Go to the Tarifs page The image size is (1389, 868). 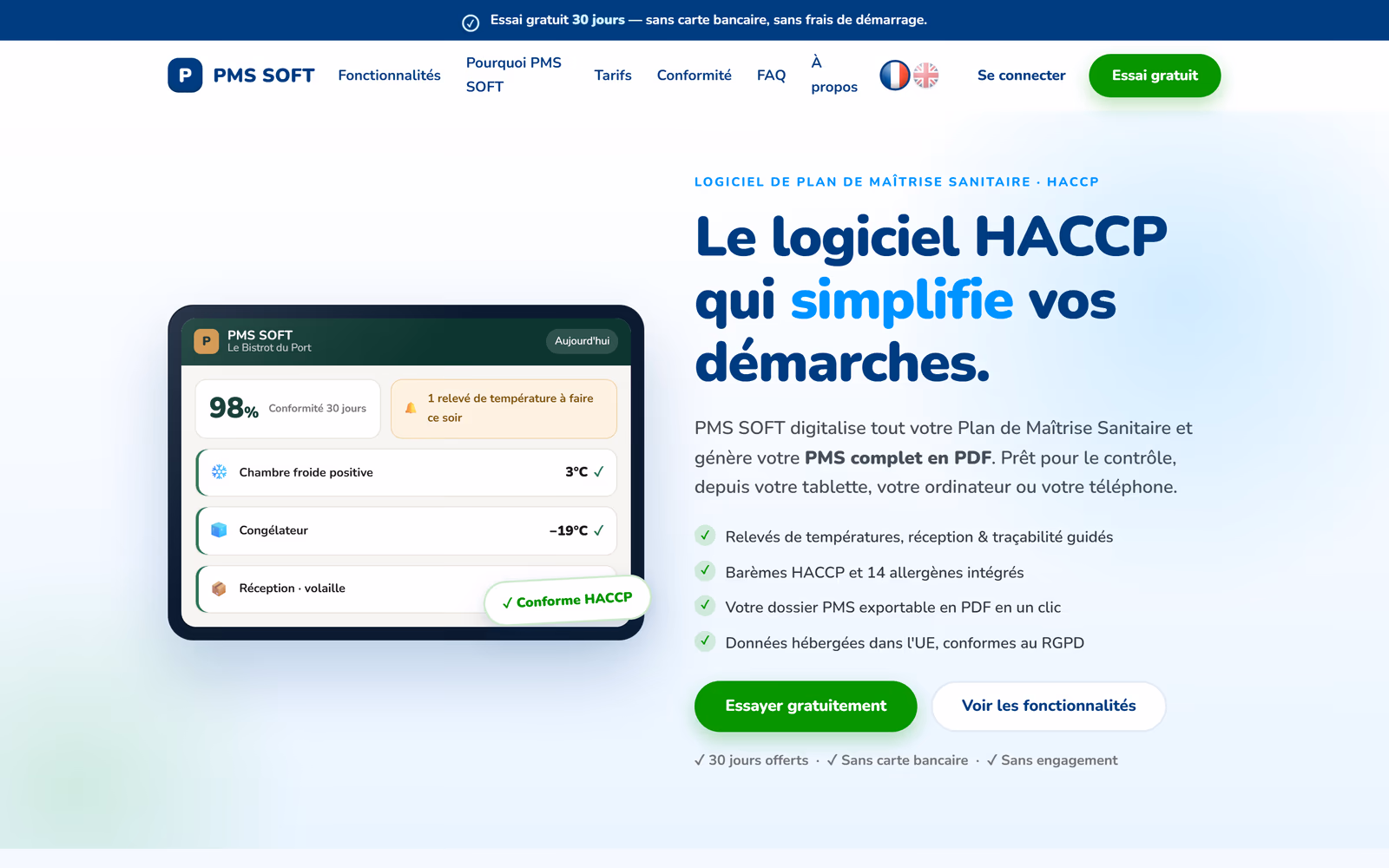click(x=613, y=76)
